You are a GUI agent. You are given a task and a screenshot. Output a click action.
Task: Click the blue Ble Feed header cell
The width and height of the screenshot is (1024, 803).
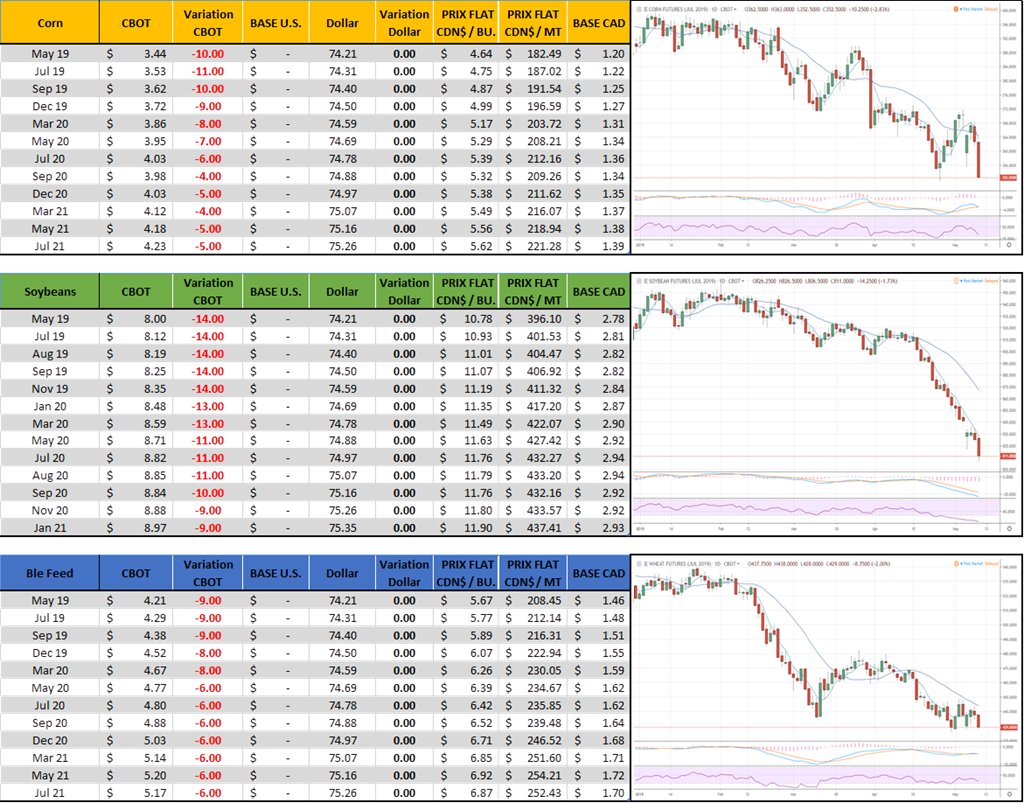pos(50,573)
